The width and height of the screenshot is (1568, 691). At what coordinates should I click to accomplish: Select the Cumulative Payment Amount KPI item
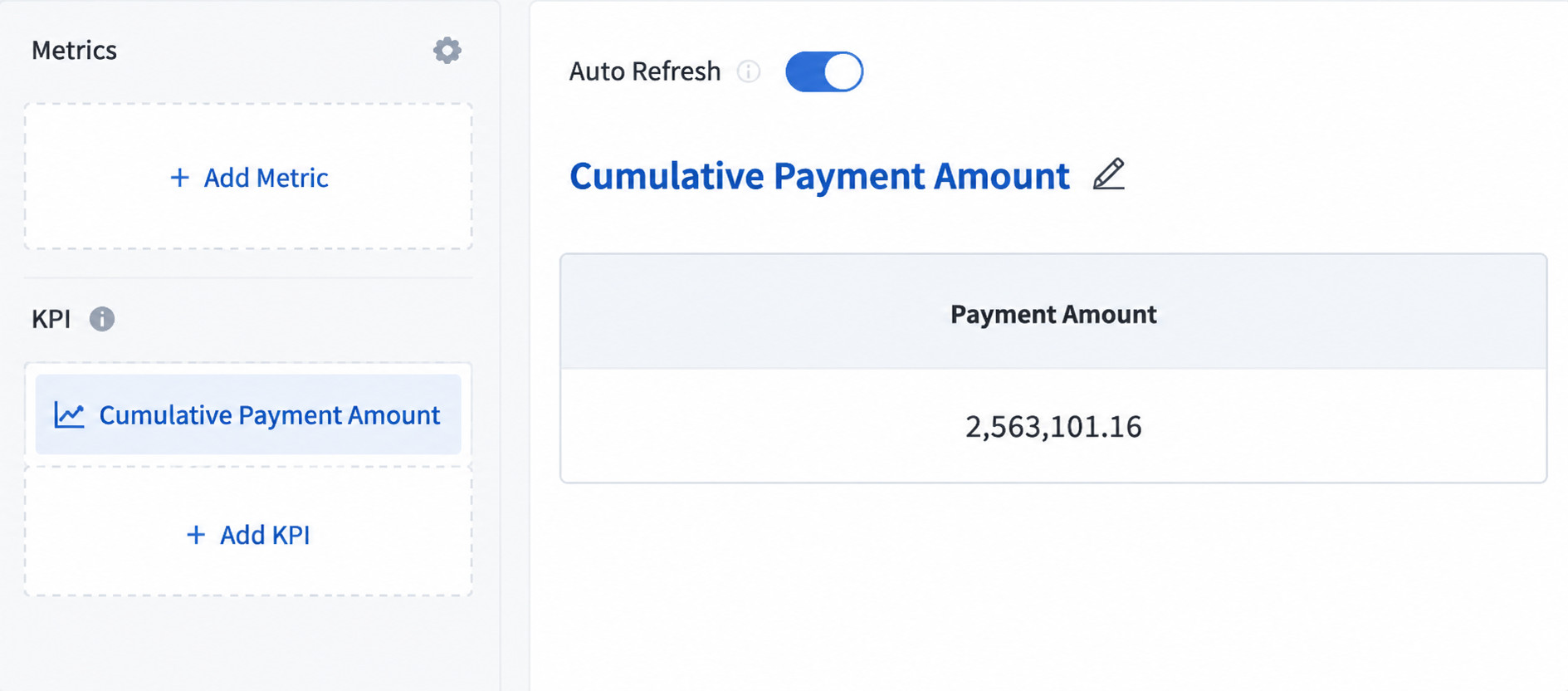[248, 414]
